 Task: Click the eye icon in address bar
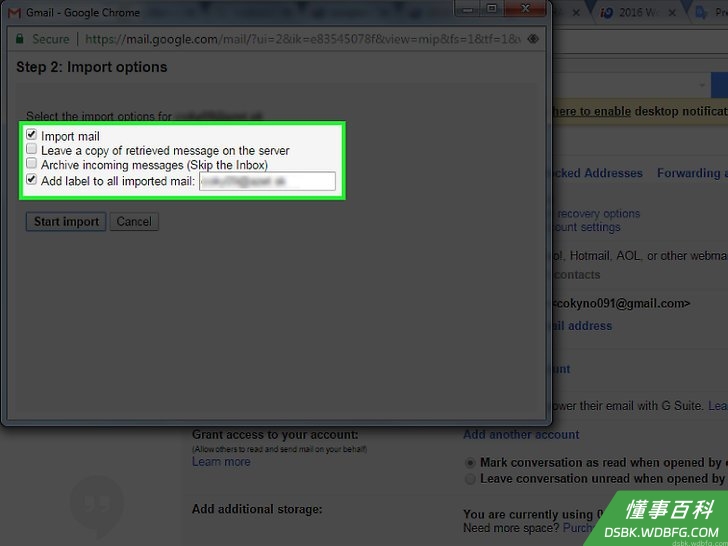tap(533, 39)
